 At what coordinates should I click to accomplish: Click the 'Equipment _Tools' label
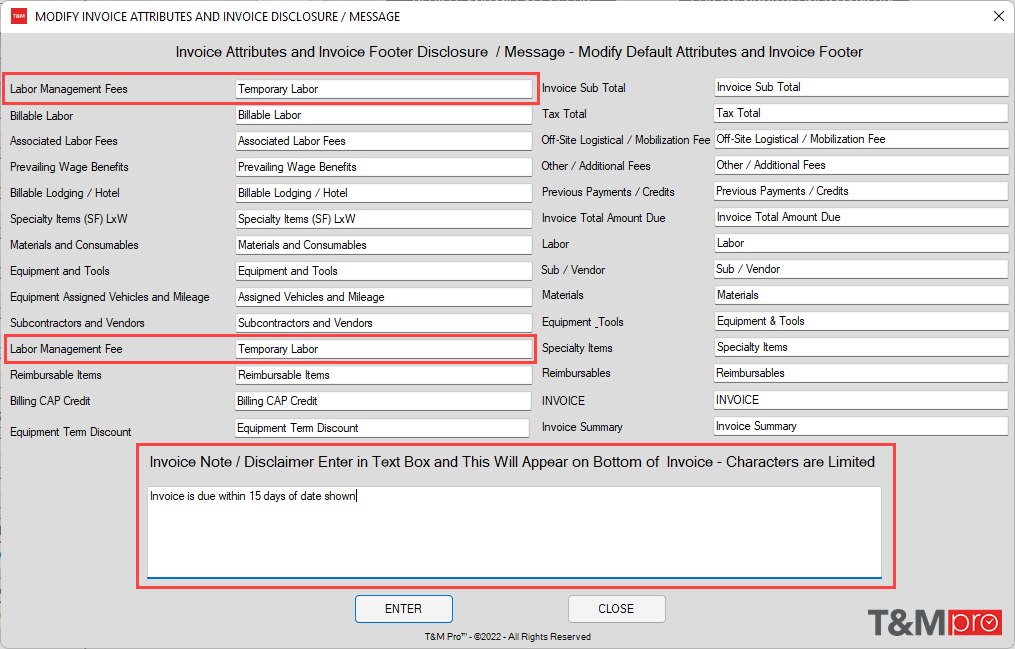583,322
